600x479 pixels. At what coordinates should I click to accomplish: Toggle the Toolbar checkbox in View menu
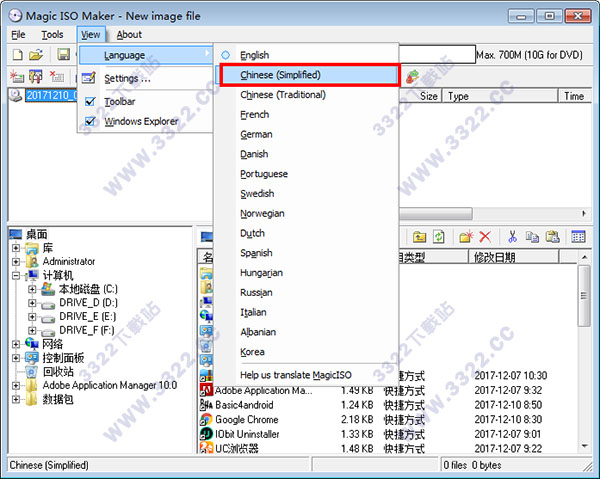[x=92, y=101]
